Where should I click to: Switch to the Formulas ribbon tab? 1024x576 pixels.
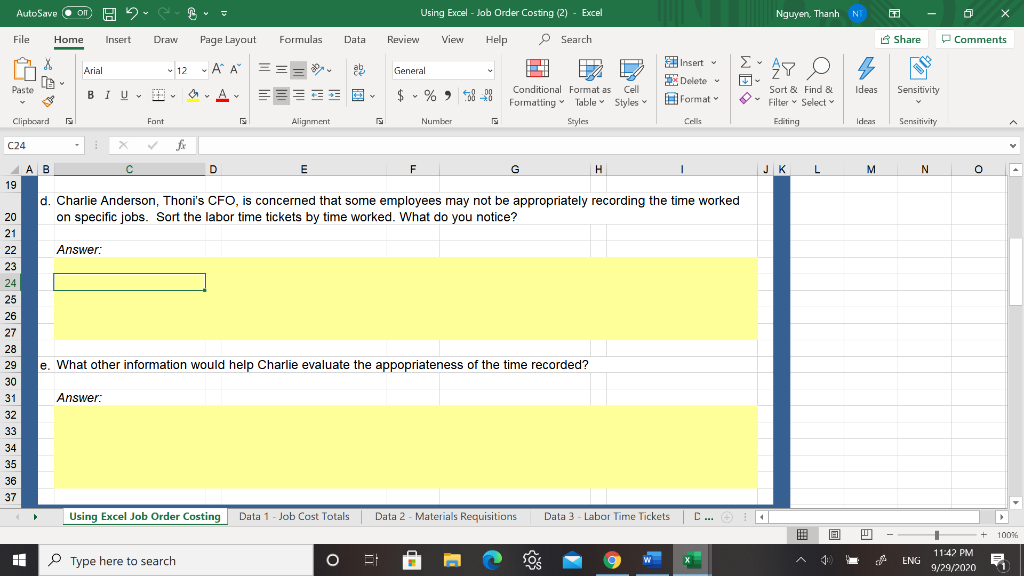(x=301, y=40)
